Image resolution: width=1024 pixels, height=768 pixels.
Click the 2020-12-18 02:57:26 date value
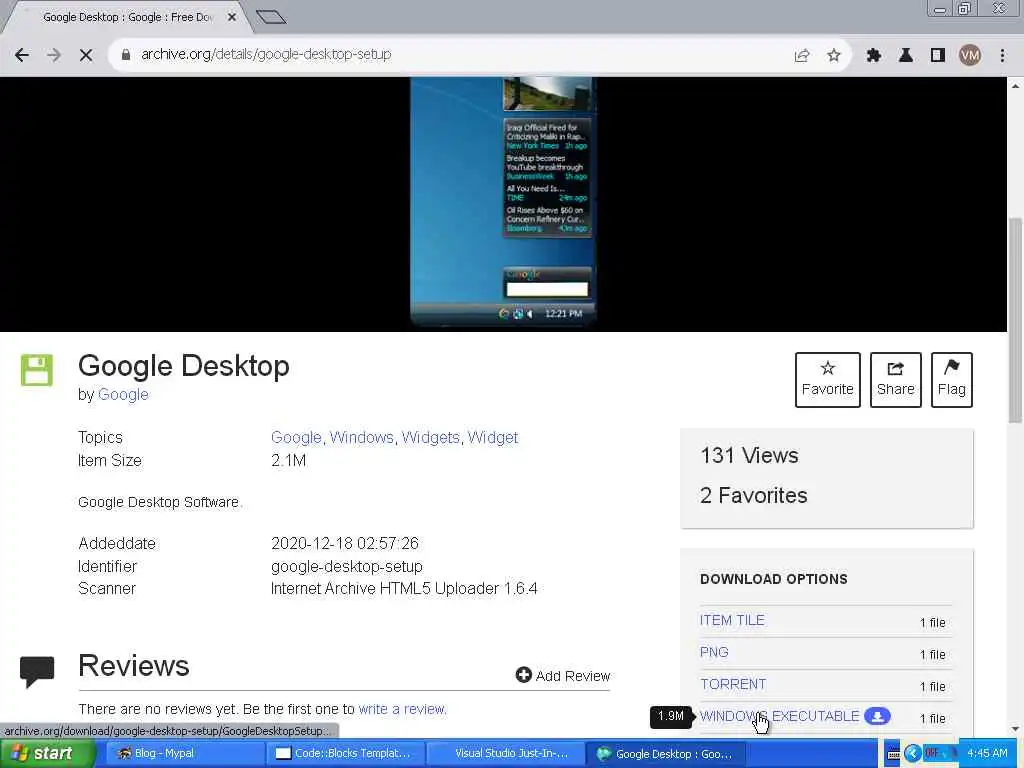(345, 543)
